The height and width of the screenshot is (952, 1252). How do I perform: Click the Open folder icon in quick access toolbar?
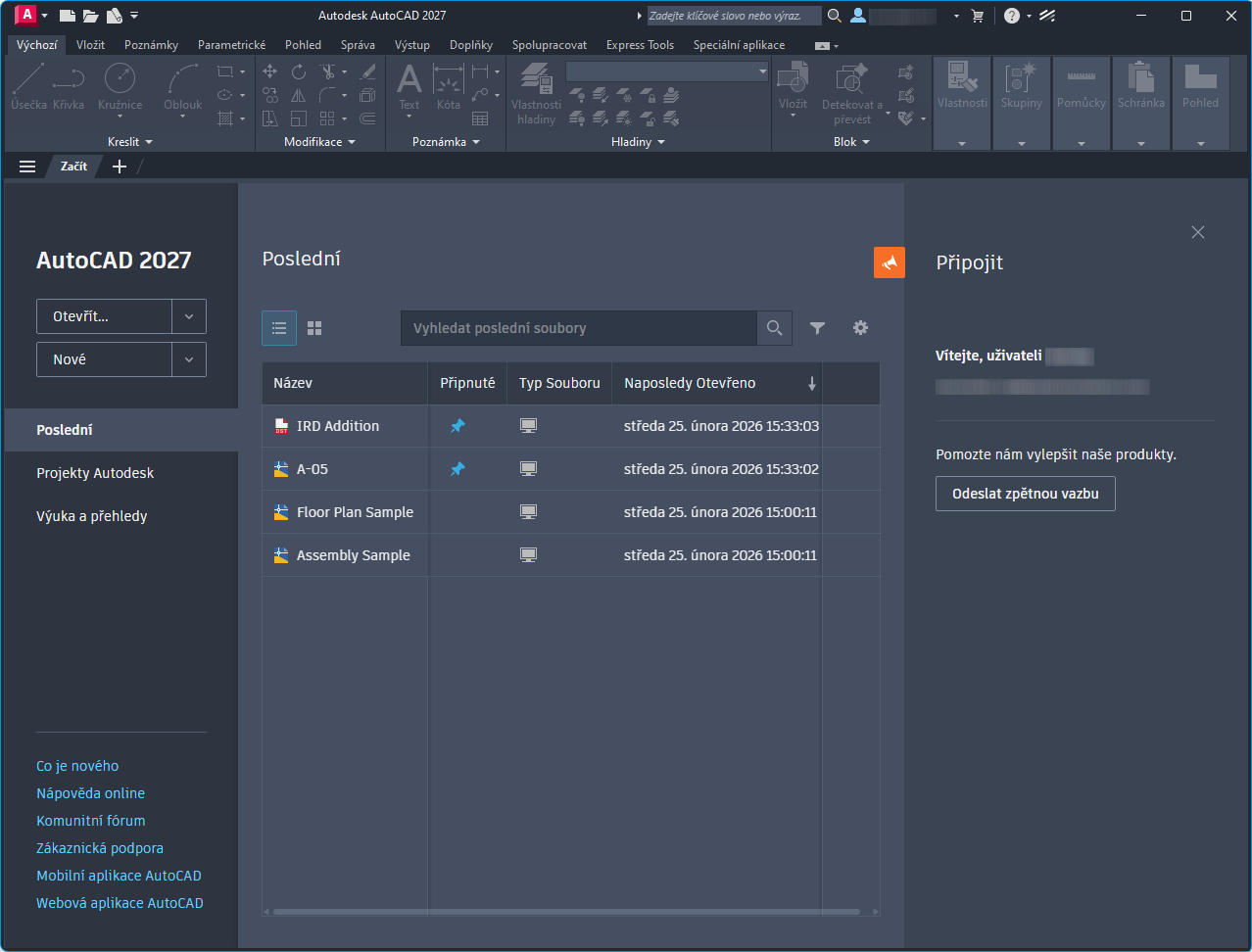(91, 16)
